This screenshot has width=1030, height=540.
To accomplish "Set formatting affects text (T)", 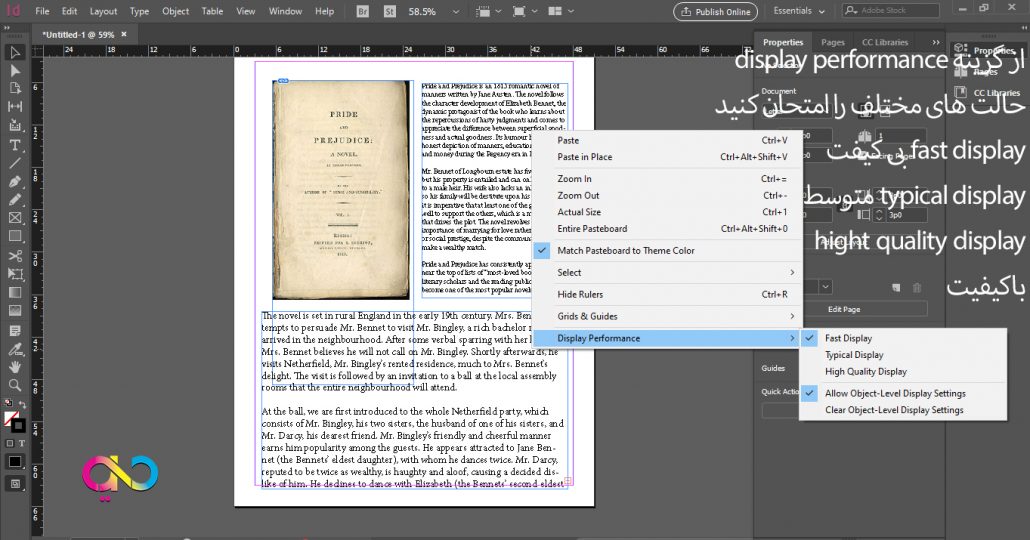I will point(21,443).
